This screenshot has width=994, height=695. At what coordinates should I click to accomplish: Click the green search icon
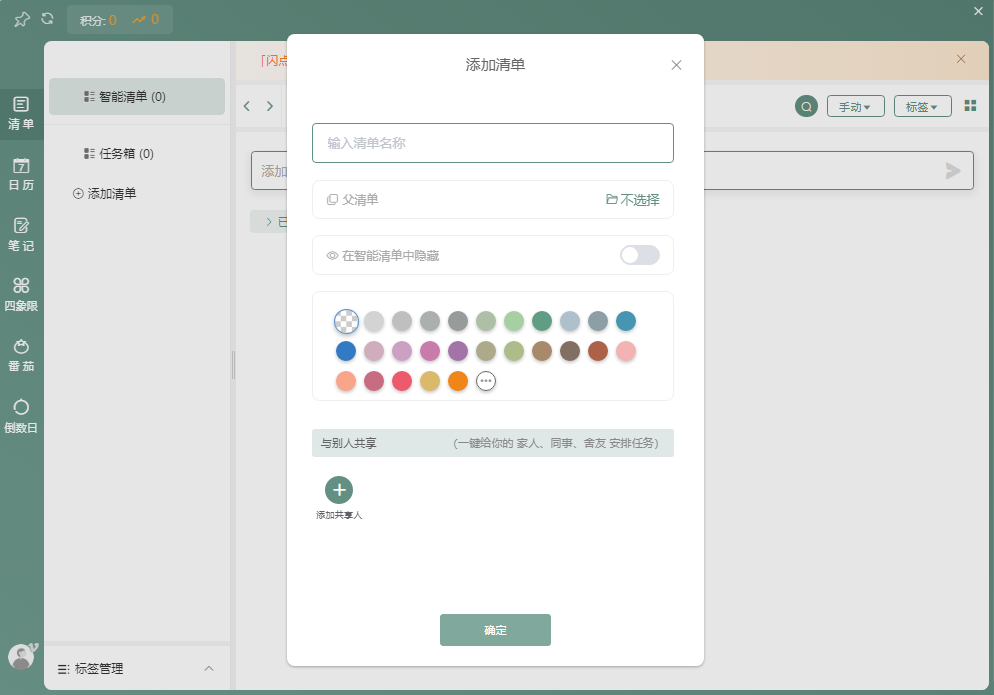(806, 106)
